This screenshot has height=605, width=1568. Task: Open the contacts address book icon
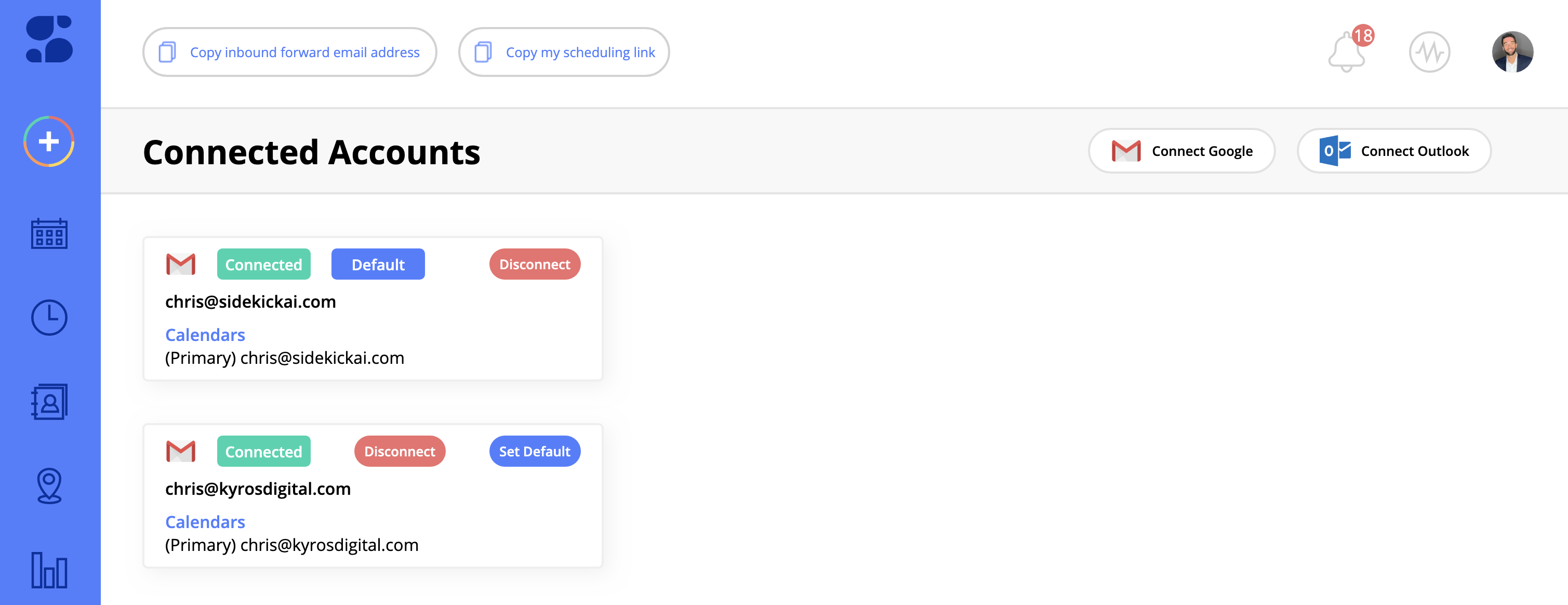pos(49,402)
